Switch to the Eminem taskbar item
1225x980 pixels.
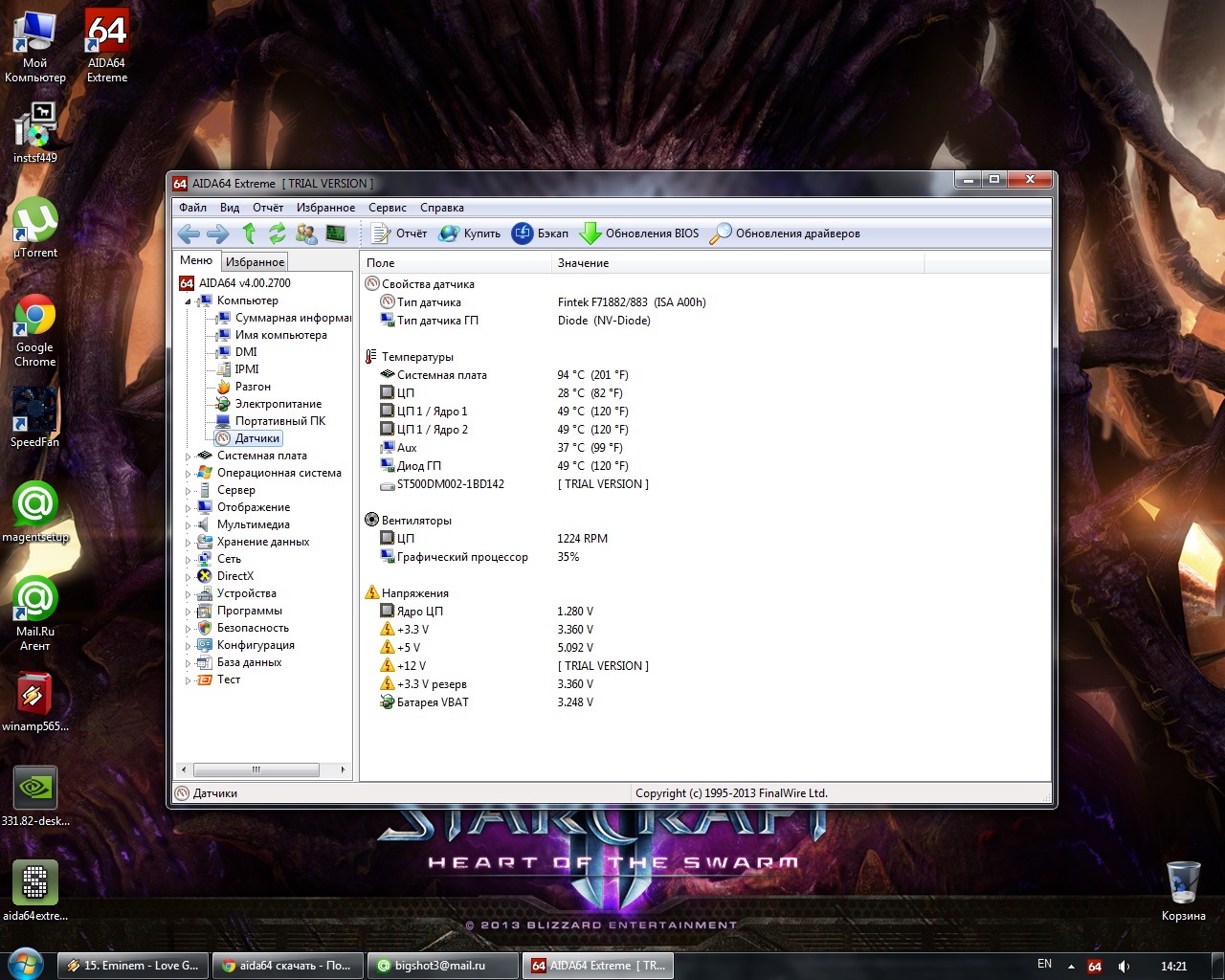pos(132,966)
